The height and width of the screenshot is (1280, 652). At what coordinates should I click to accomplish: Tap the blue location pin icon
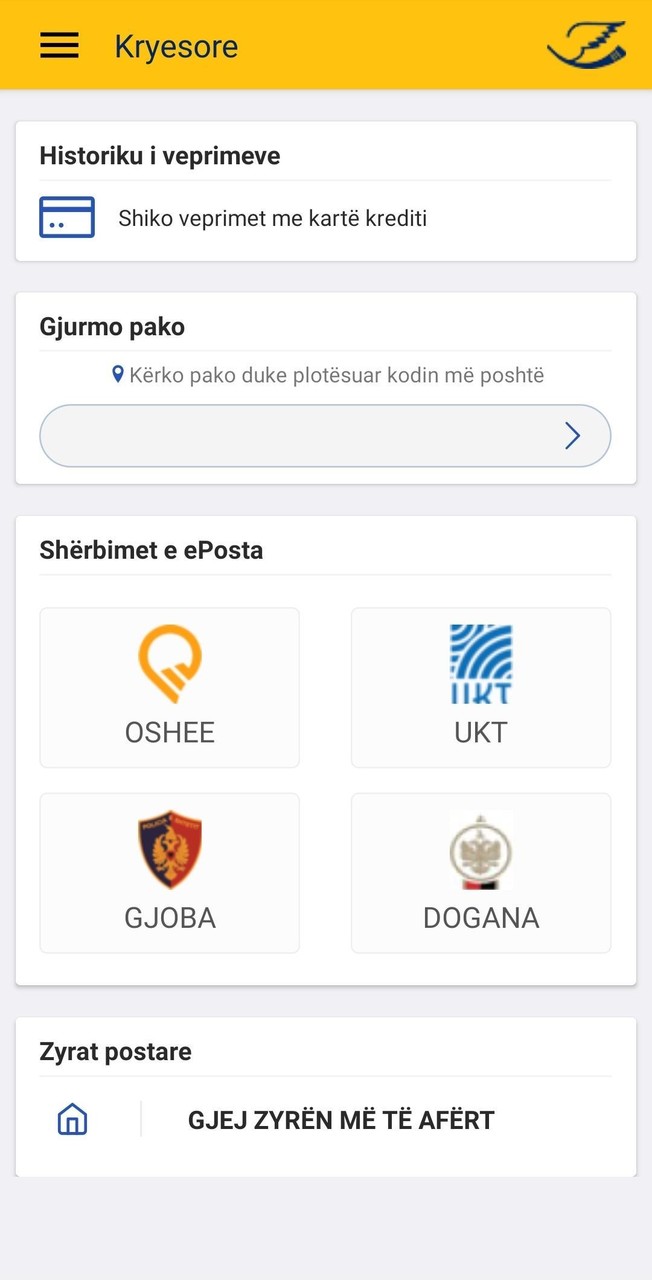coord(118,373)
